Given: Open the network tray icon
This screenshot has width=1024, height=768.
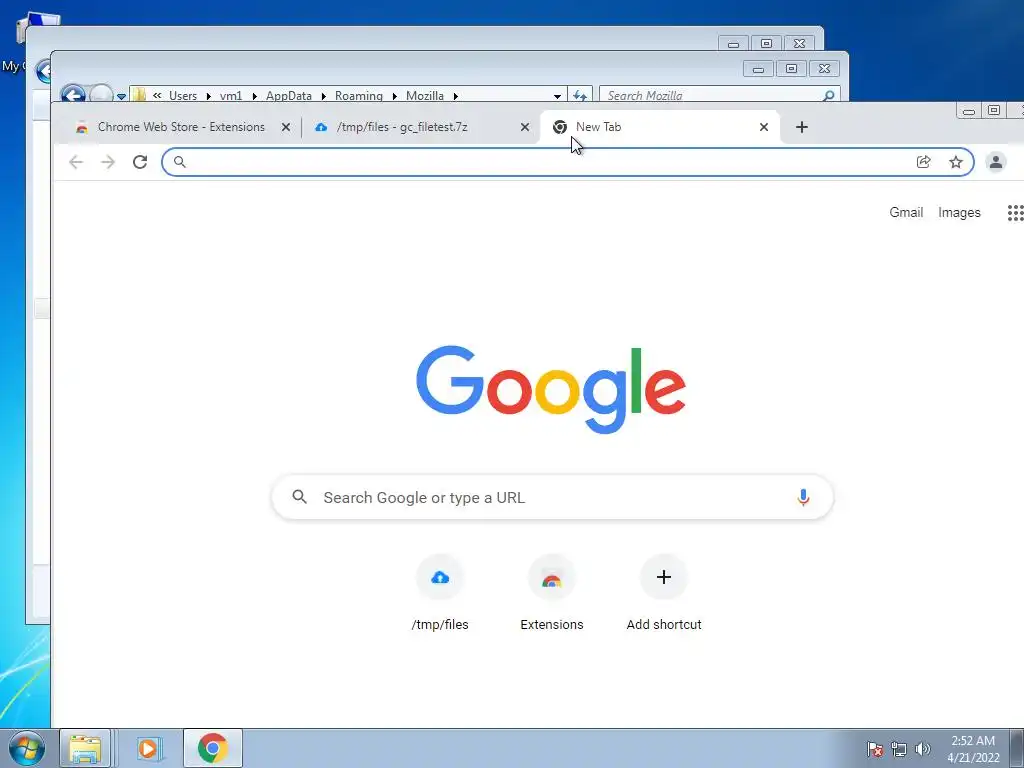Looking at the screenshot, I should [899, 749].
